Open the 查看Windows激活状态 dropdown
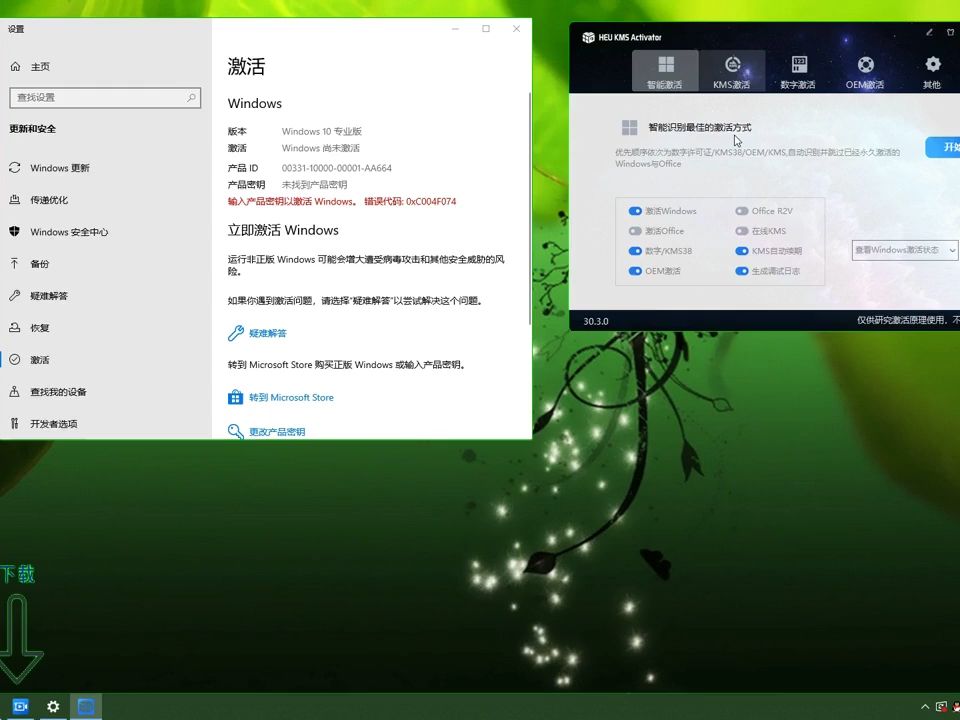Image resolution: width=960 pixels, height=720 pixels. pos(903,250)
